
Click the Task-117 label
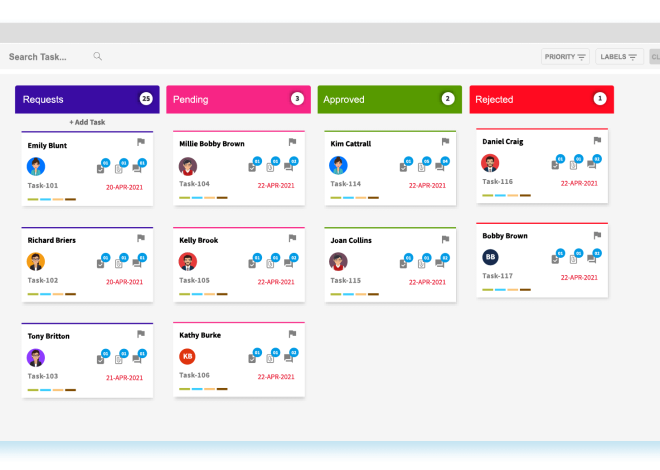click(498, 276)
